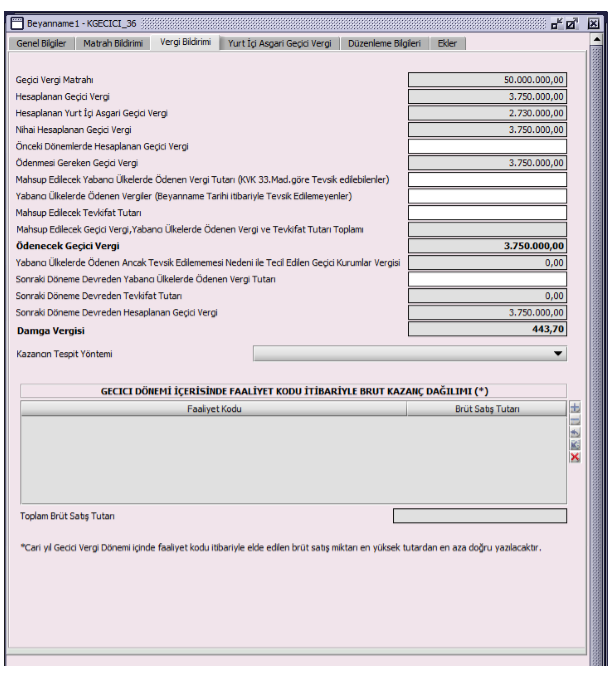612x674 pixels.
Task: Click the Mahsup Edilecek Yabancı Ülkelerde Ödenen Vergi field
Action: 487,180
